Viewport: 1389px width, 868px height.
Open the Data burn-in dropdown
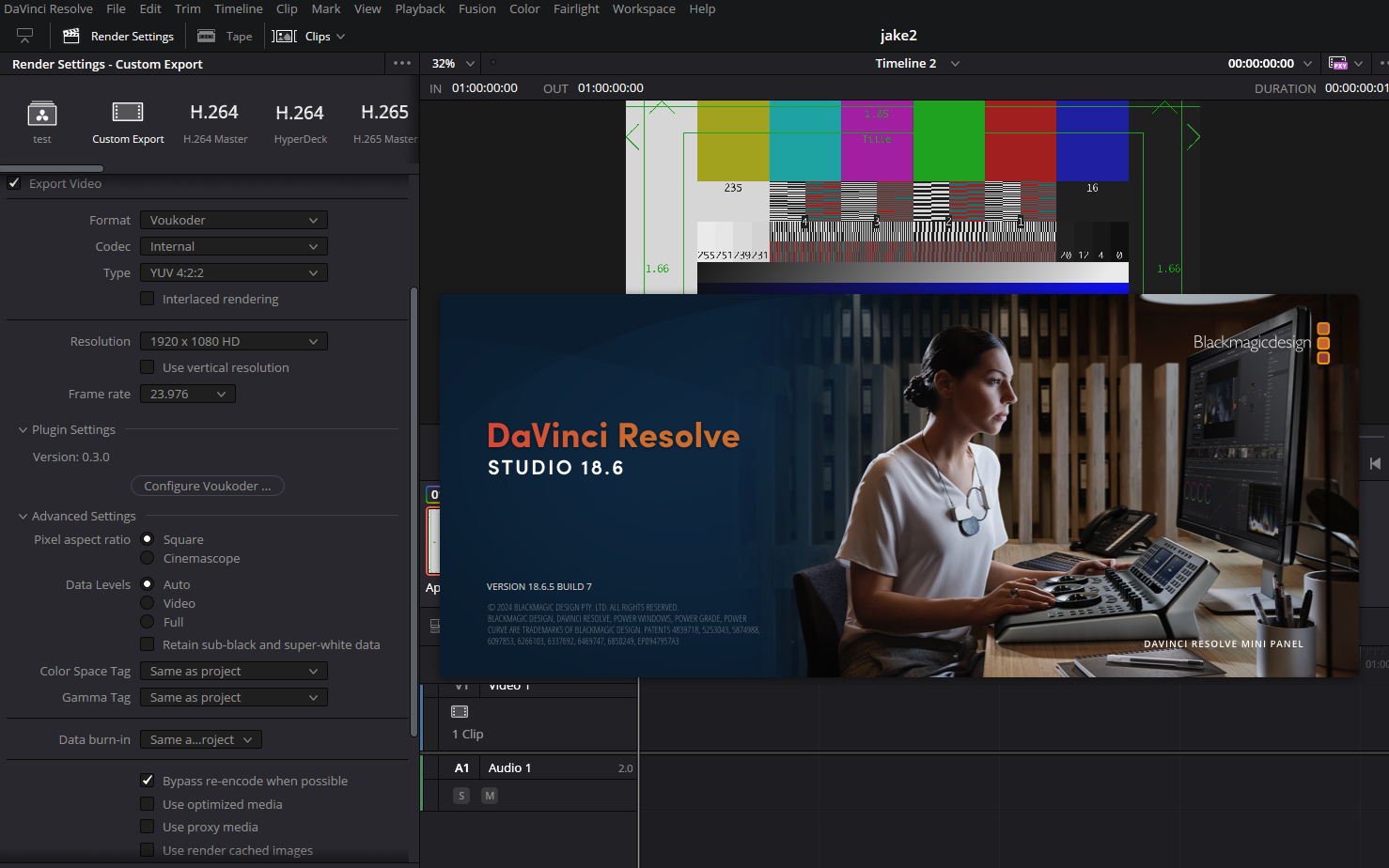click(x=201, y=739)
